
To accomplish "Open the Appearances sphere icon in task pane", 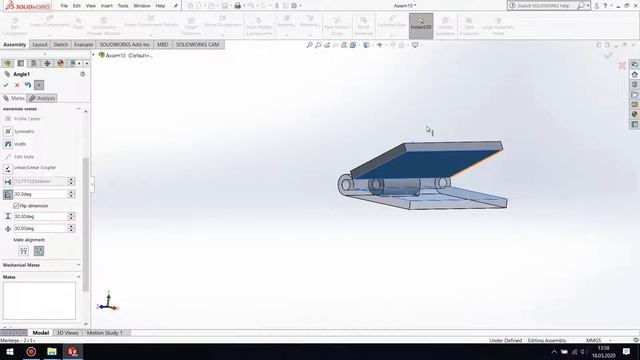I will [634, 114].
